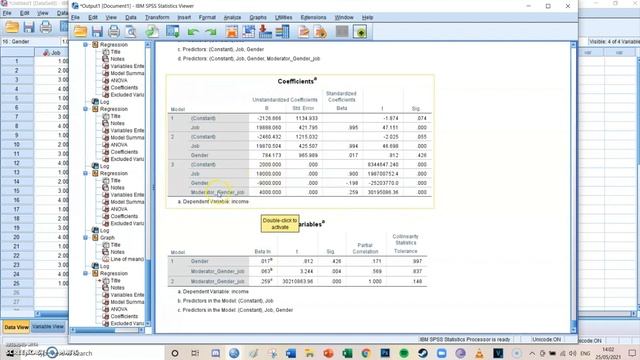The height and width of the screenshot is (360, 640).
Task: Open Microsoft Word from the taskbar
Action: 291,353
